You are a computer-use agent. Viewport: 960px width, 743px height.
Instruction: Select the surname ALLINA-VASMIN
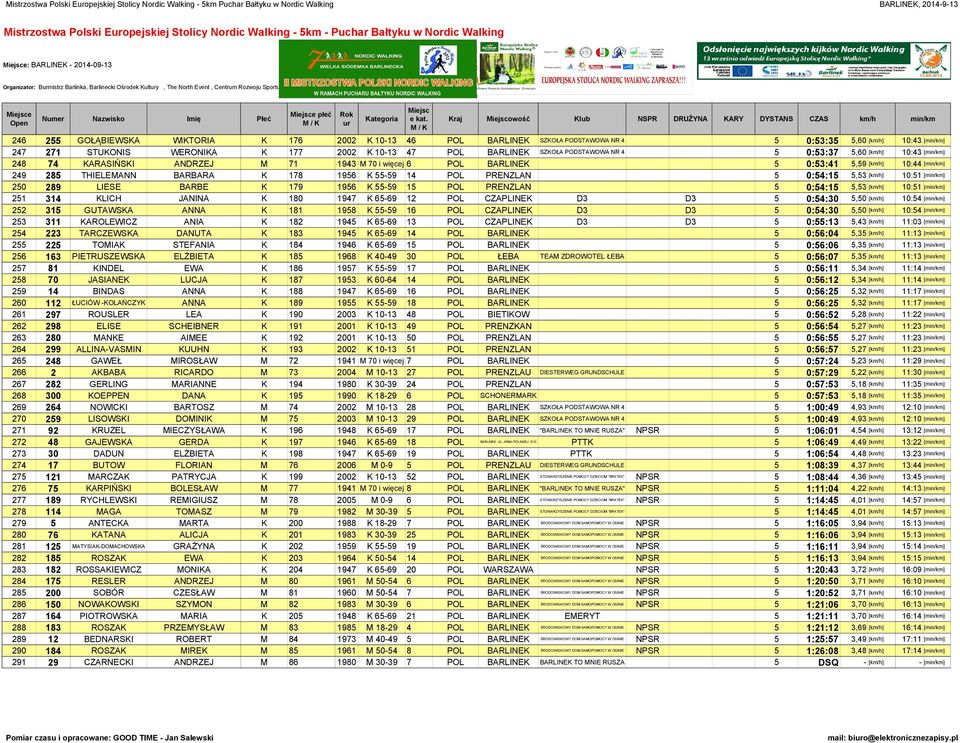(108, 349)
